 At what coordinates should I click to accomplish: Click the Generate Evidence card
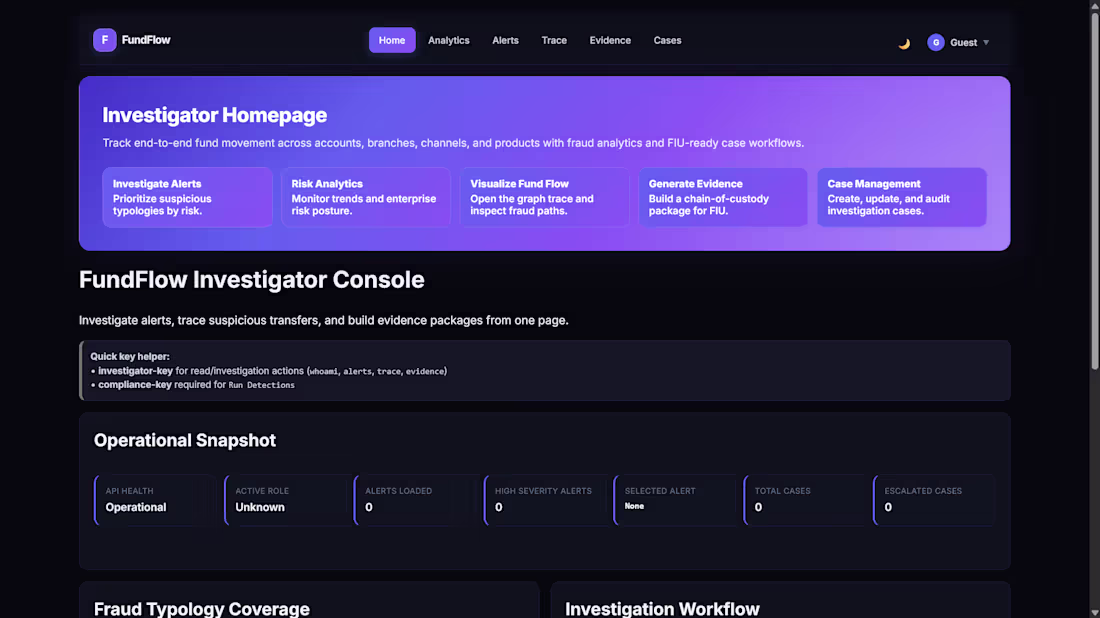[723, 197]
